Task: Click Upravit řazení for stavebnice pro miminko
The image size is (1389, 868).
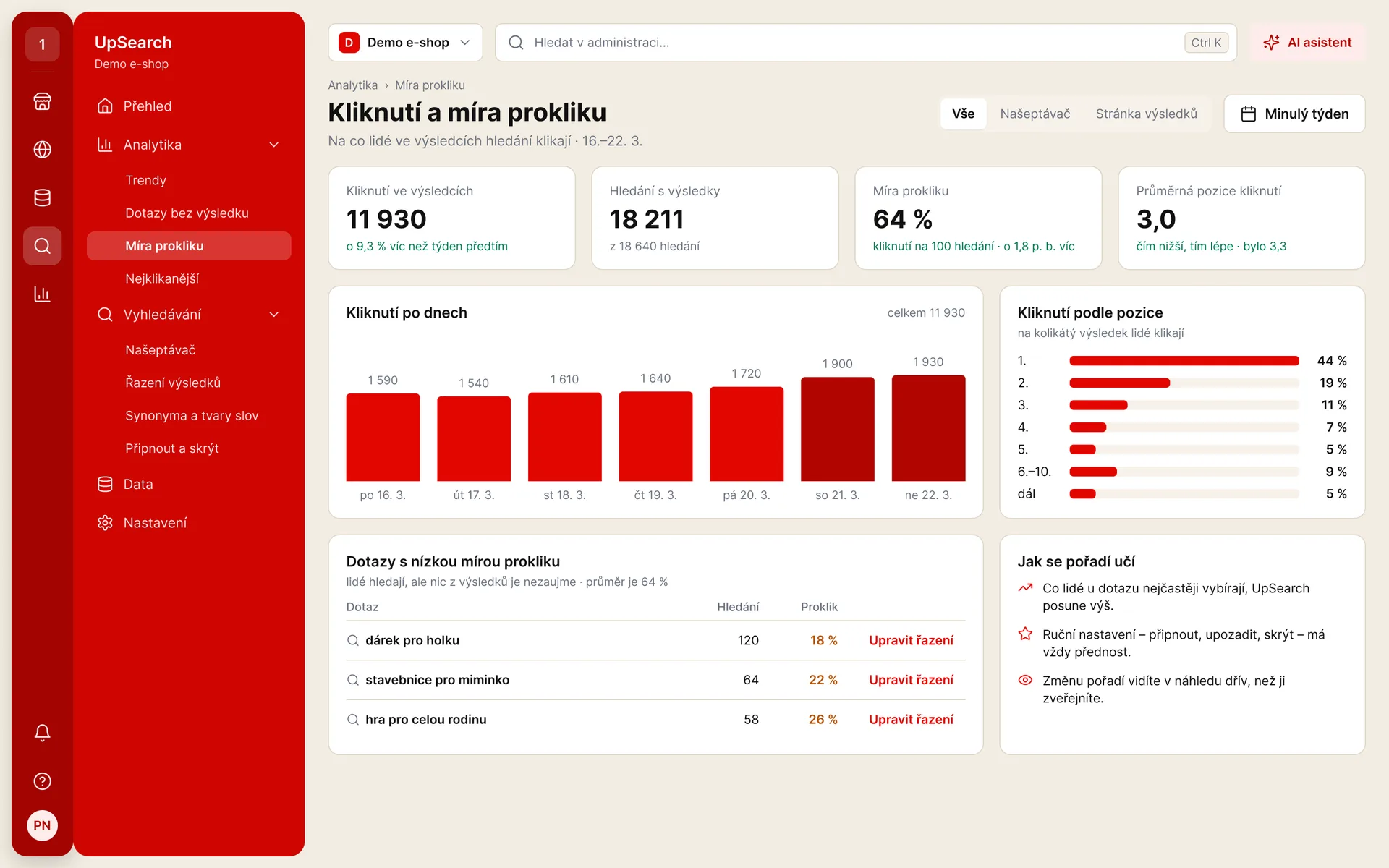Action: (911, 680)
